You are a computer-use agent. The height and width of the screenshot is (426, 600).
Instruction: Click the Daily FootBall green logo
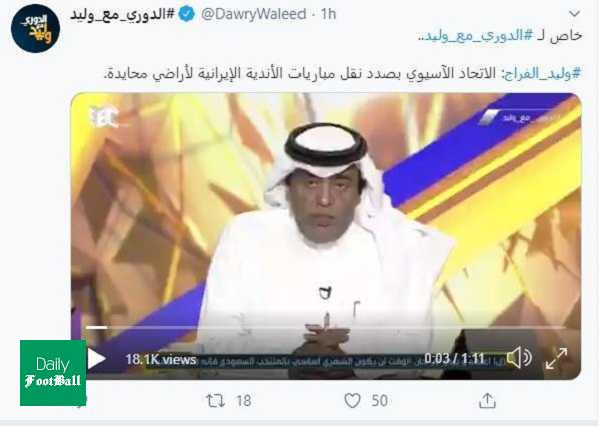pos(53,373)
